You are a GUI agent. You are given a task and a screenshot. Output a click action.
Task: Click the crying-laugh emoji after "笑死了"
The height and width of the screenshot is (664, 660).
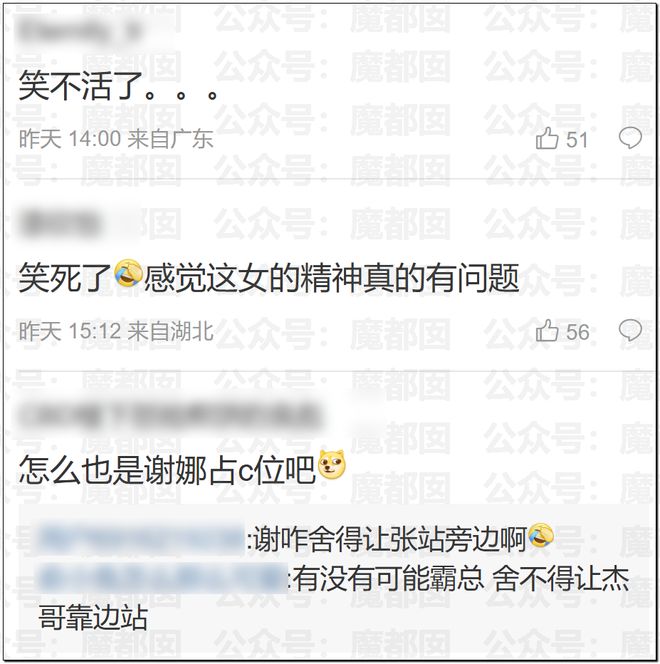(x=128, y=274)
